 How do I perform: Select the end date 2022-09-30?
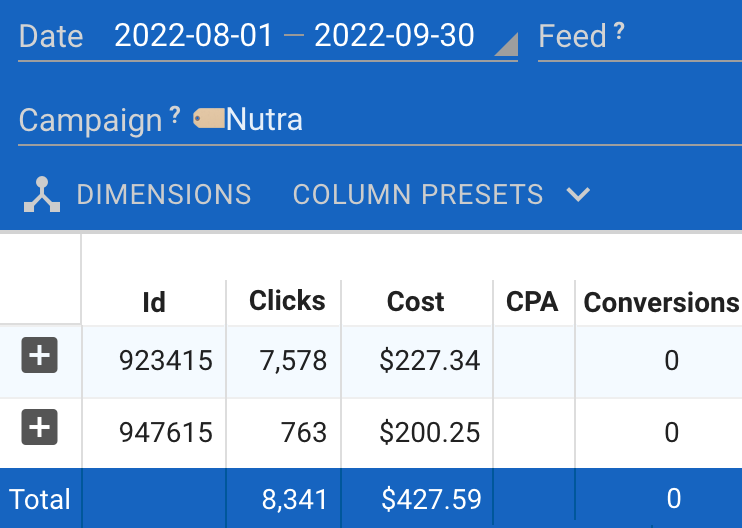394,37
